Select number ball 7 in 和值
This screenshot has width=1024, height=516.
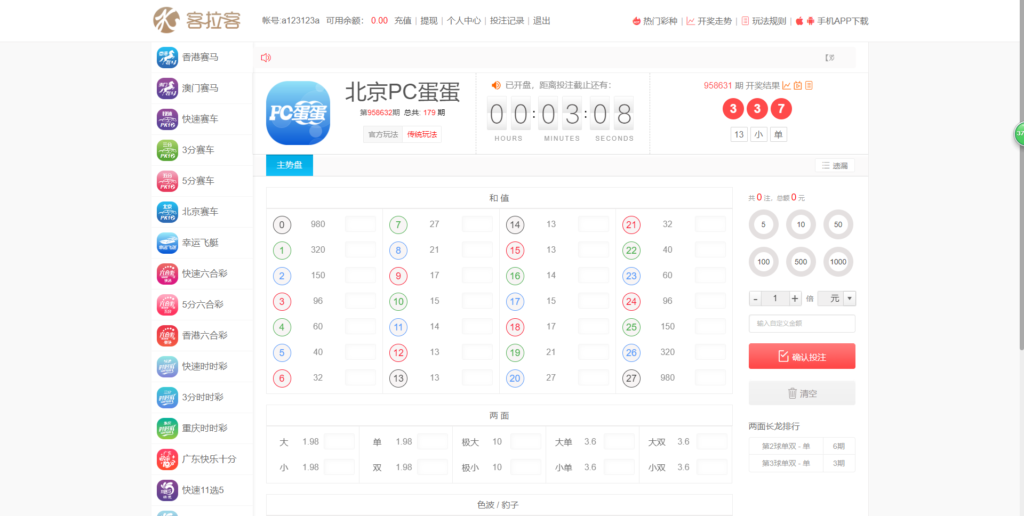398,225
